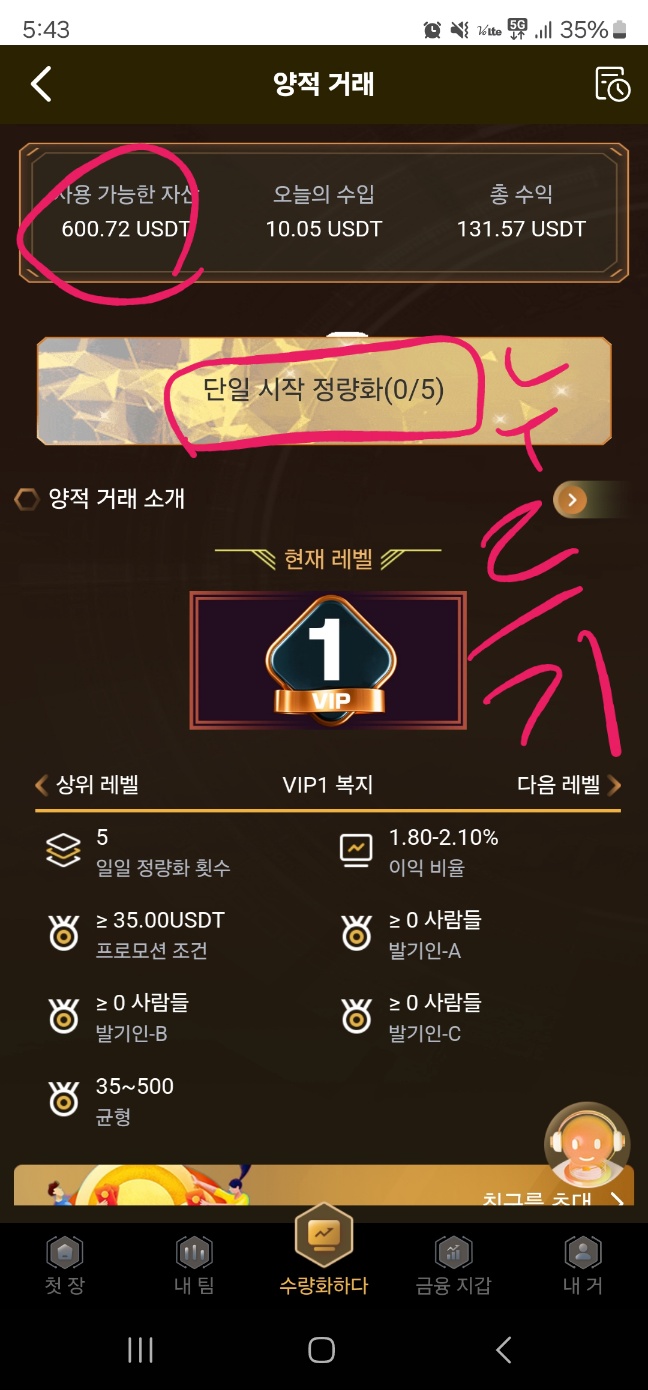
Task: Tap the VIP 1 level badge
Action: [329, 660]
